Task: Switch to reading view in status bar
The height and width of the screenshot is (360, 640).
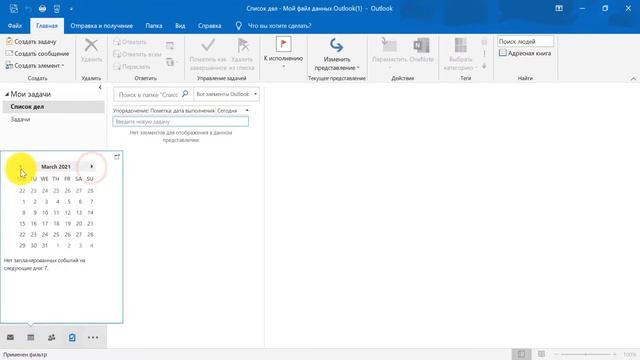Action: (541, 354)
